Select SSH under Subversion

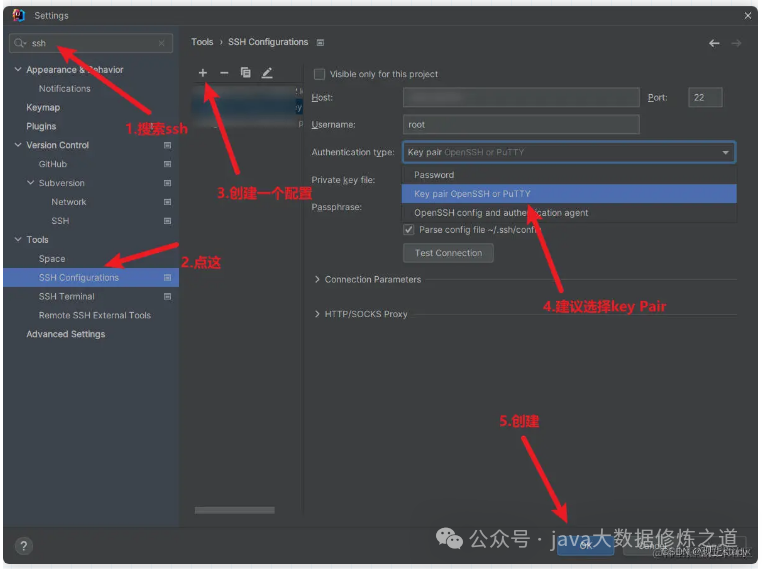point(60,221)
